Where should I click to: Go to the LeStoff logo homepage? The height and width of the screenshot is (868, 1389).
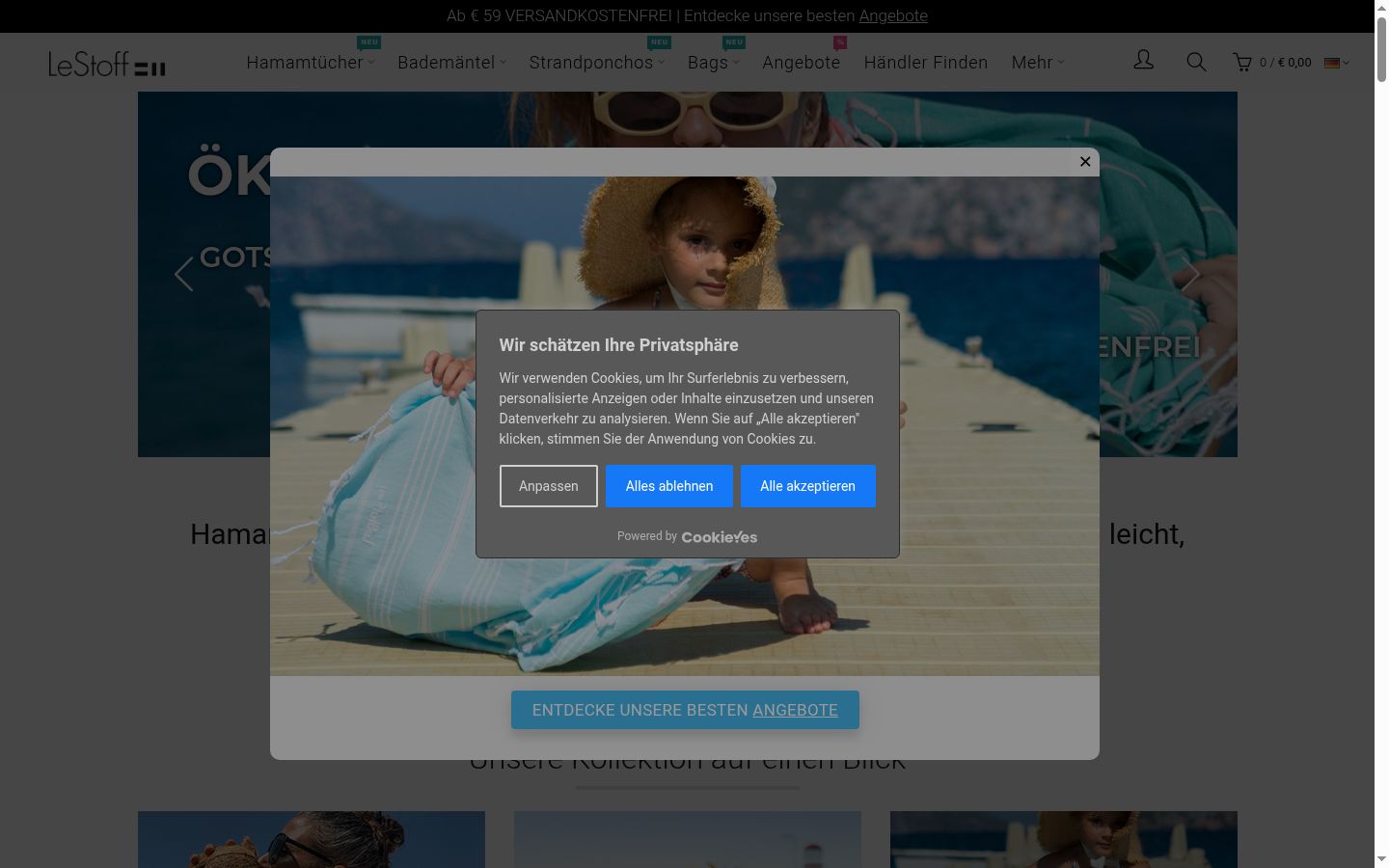[x=107, y=64]
